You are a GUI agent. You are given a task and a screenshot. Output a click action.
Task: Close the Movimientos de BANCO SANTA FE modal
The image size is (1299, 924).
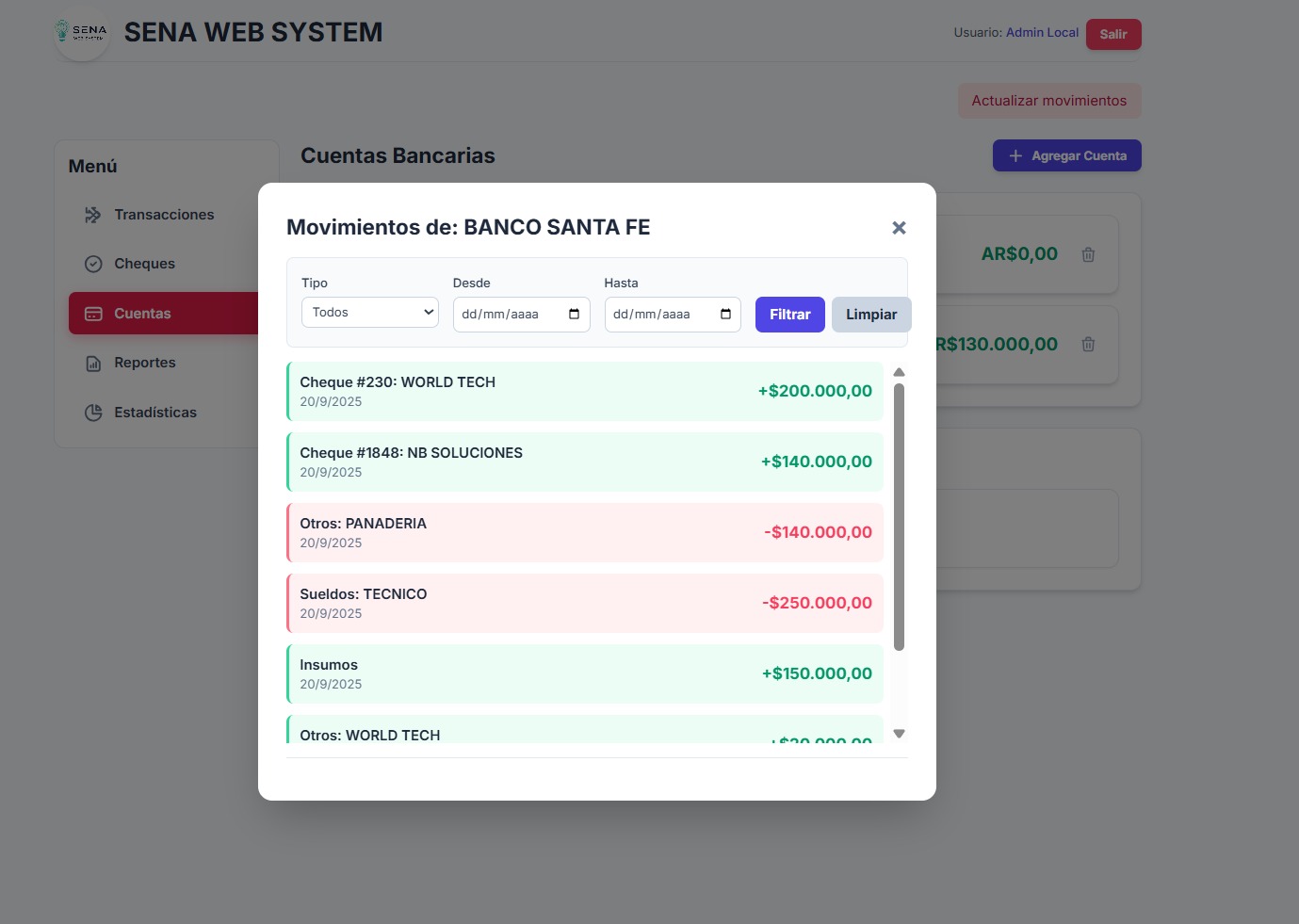(x=899, y=227)
